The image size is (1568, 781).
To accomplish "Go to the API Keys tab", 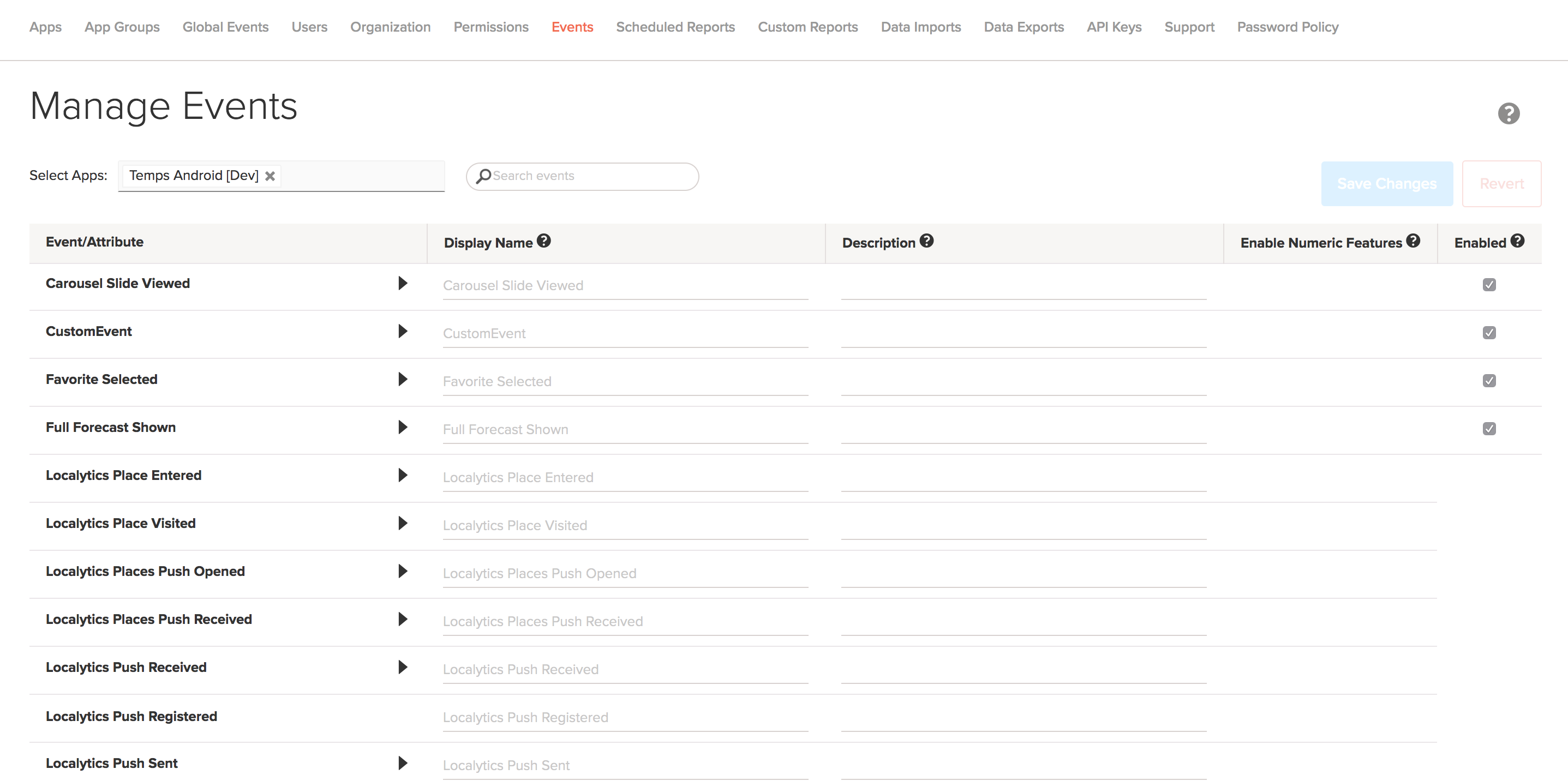I will [x=1114, y=27].
